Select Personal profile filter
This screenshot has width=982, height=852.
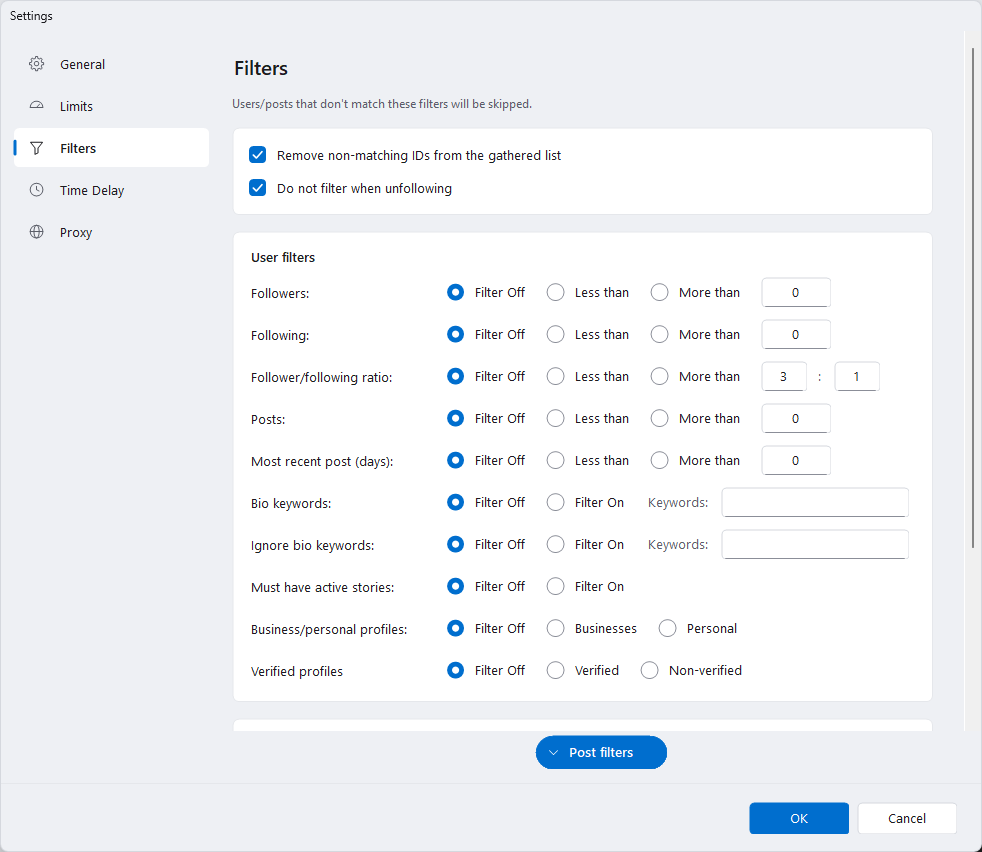coord(667,628)
